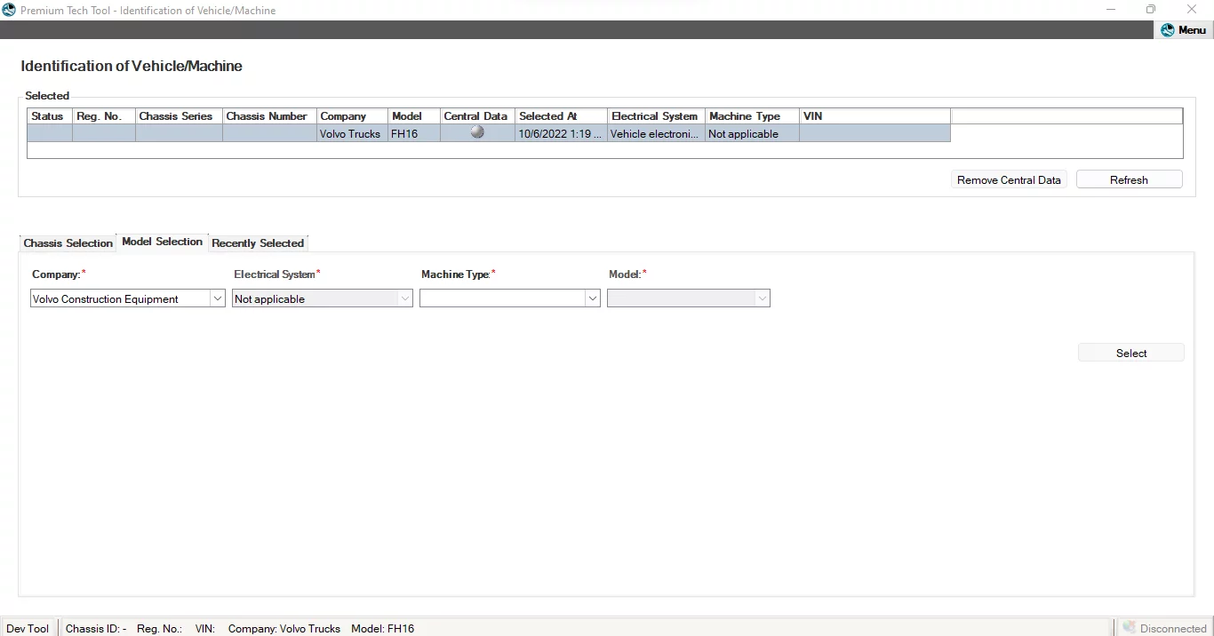
Task: Click the Central Data globe icon in table row
Action: coord(476,132)
